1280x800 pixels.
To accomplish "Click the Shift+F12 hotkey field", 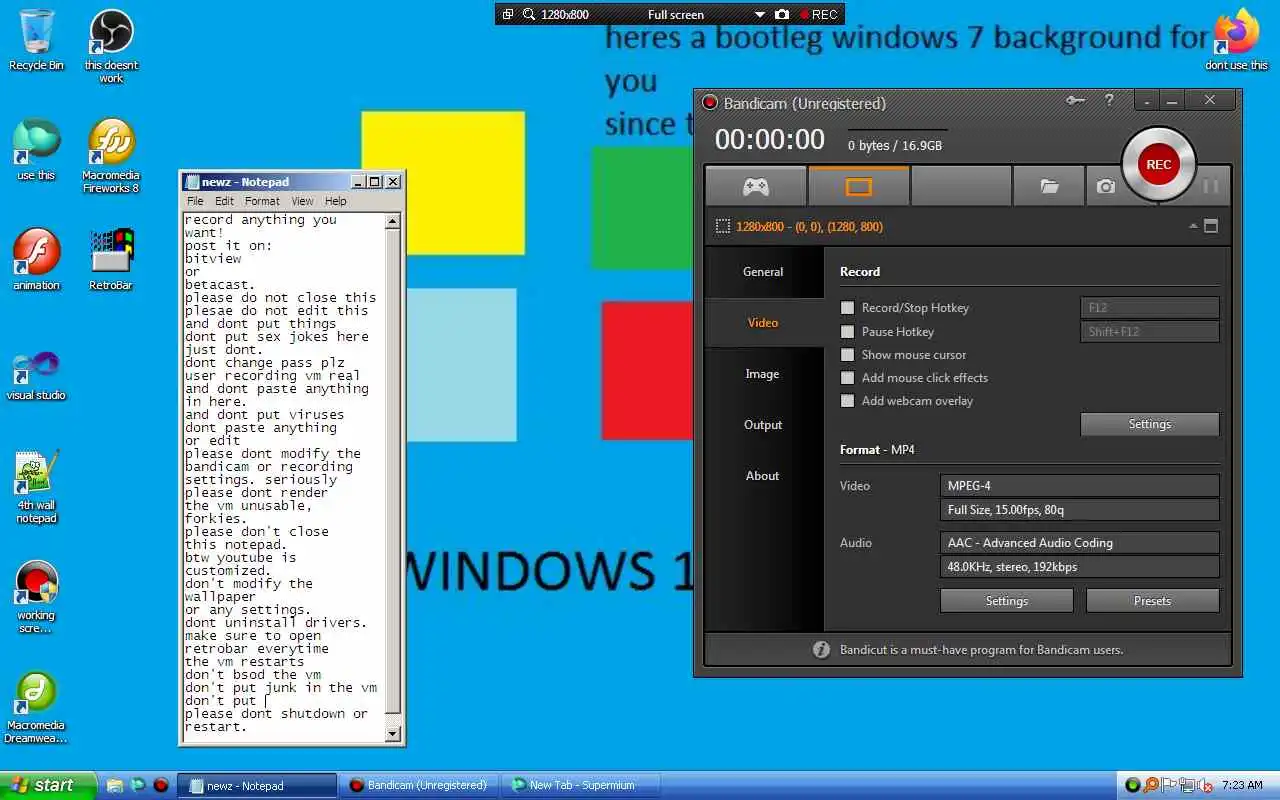I will tap(1150, 332).
